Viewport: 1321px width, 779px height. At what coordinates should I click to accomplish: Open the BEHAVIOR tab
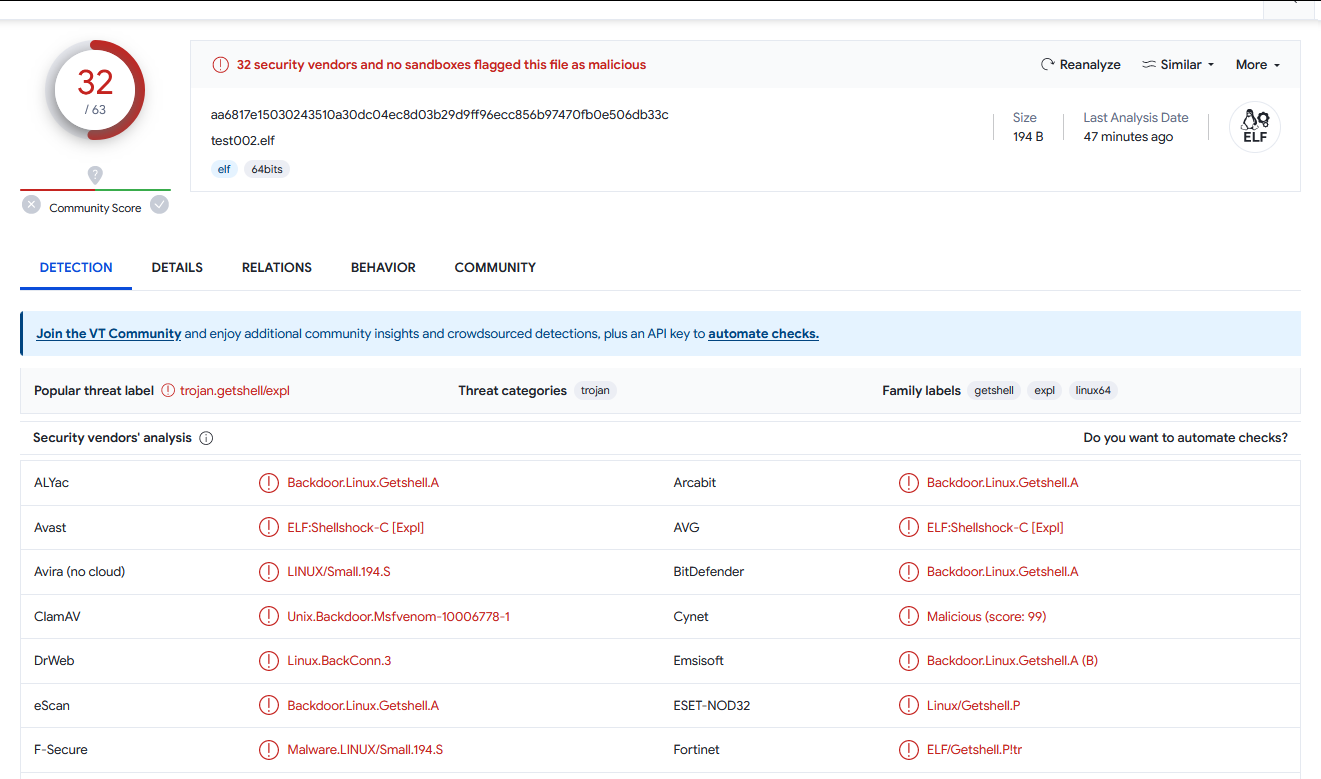pyautogui.click(x=383, y=267)
